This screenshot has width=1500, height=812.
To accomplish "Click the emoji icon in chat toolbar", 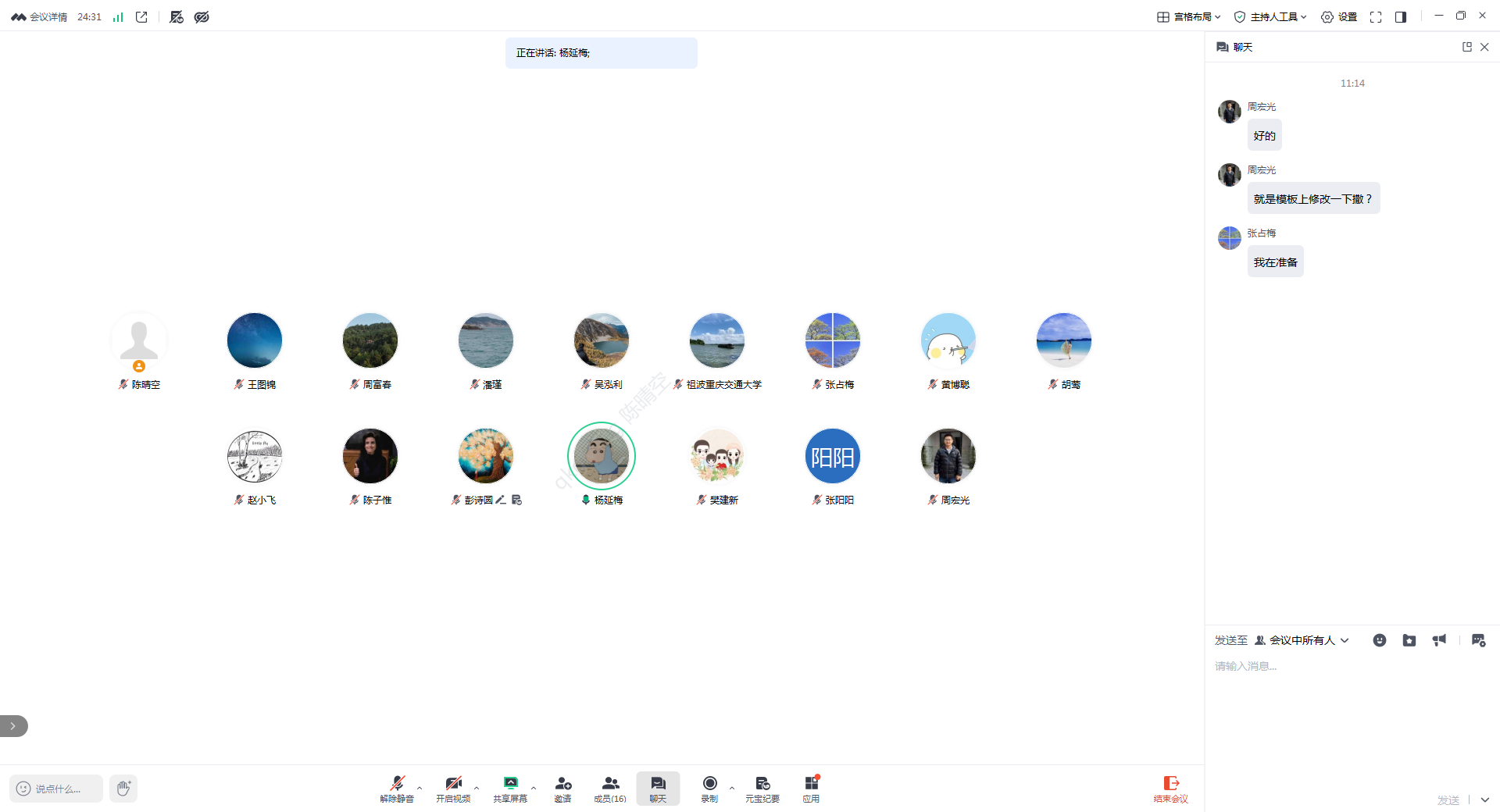I will [x=1380, y=640].
